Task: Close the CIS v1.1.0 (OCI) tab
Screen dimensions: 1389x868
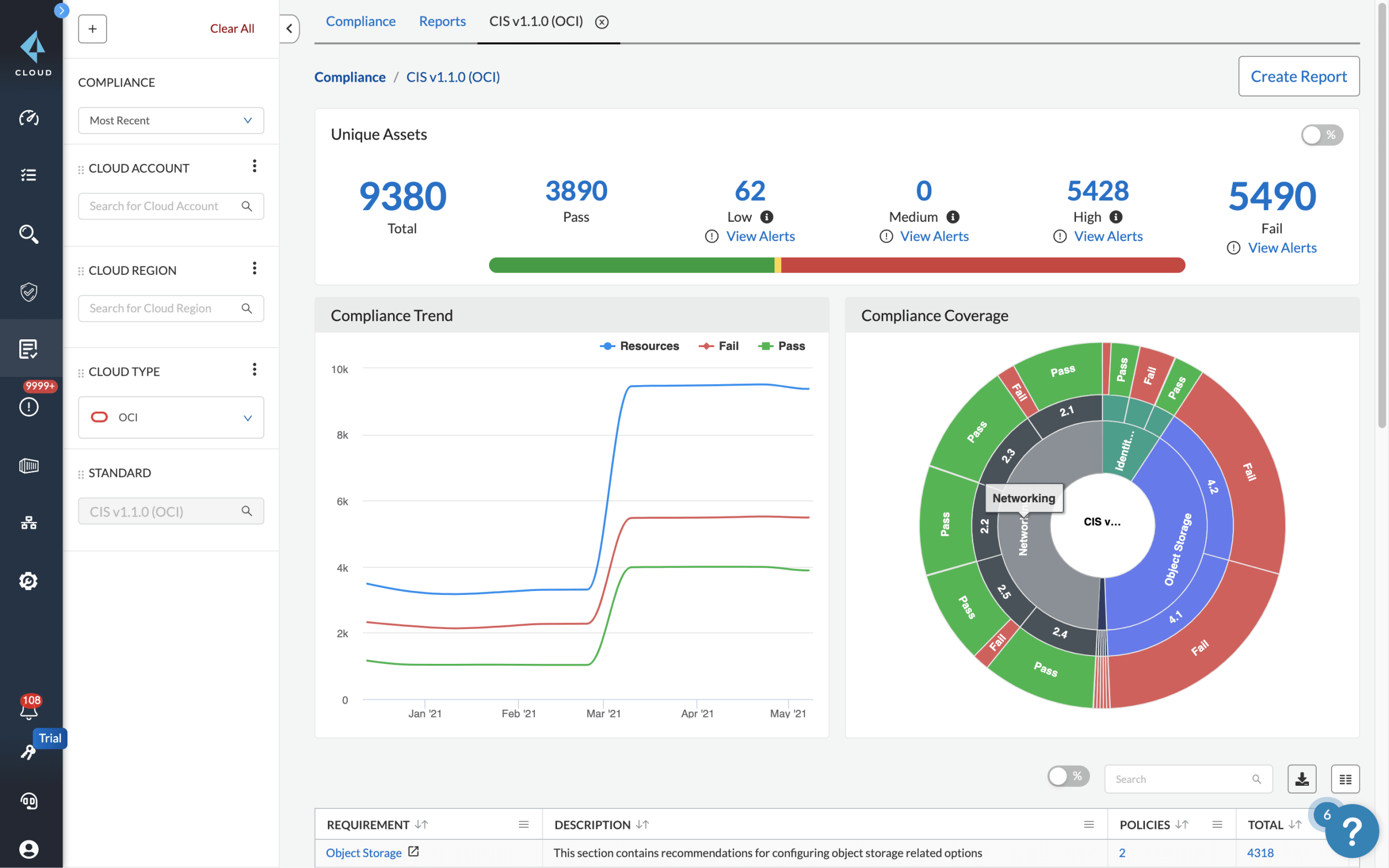Action: (602, 23)
